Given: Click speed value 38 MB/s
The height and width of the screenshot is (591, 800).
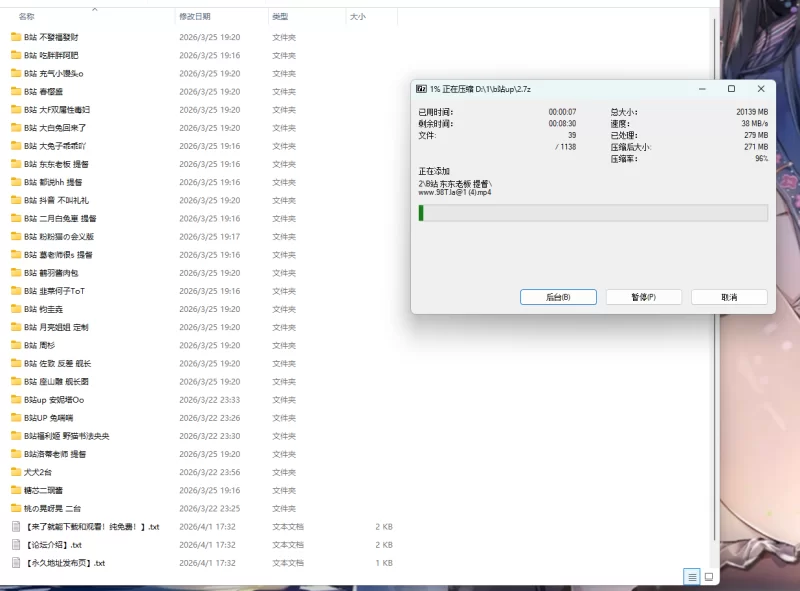Looking at the screenshot, I should (755, 124).
